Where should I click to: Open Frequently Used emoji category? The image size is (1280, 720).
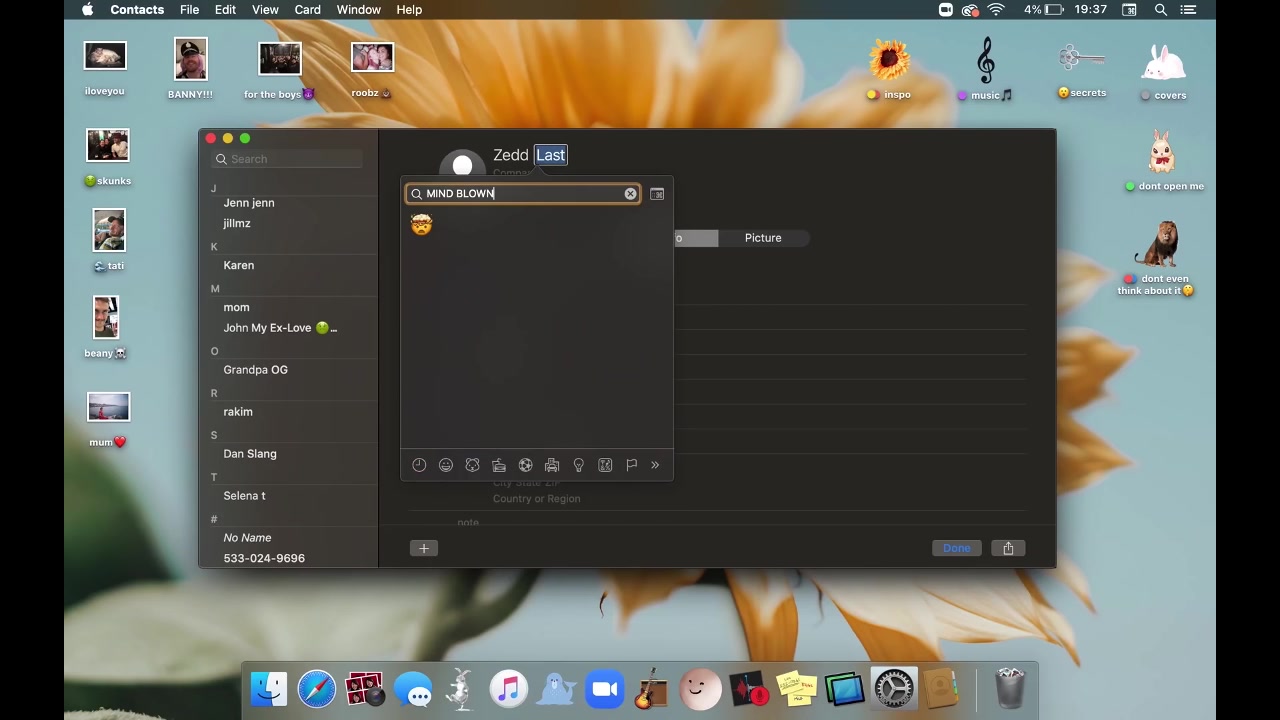[x=419, y=465]
